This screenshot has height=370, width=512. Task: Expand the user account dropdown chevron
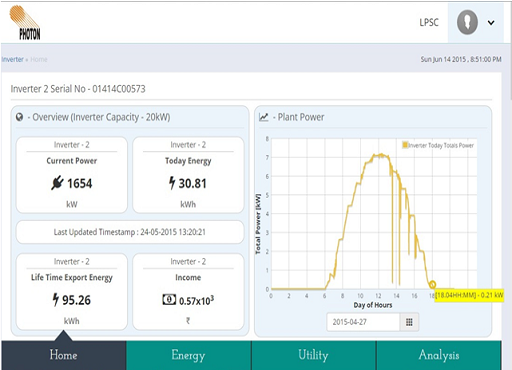(x=491, y=23)
